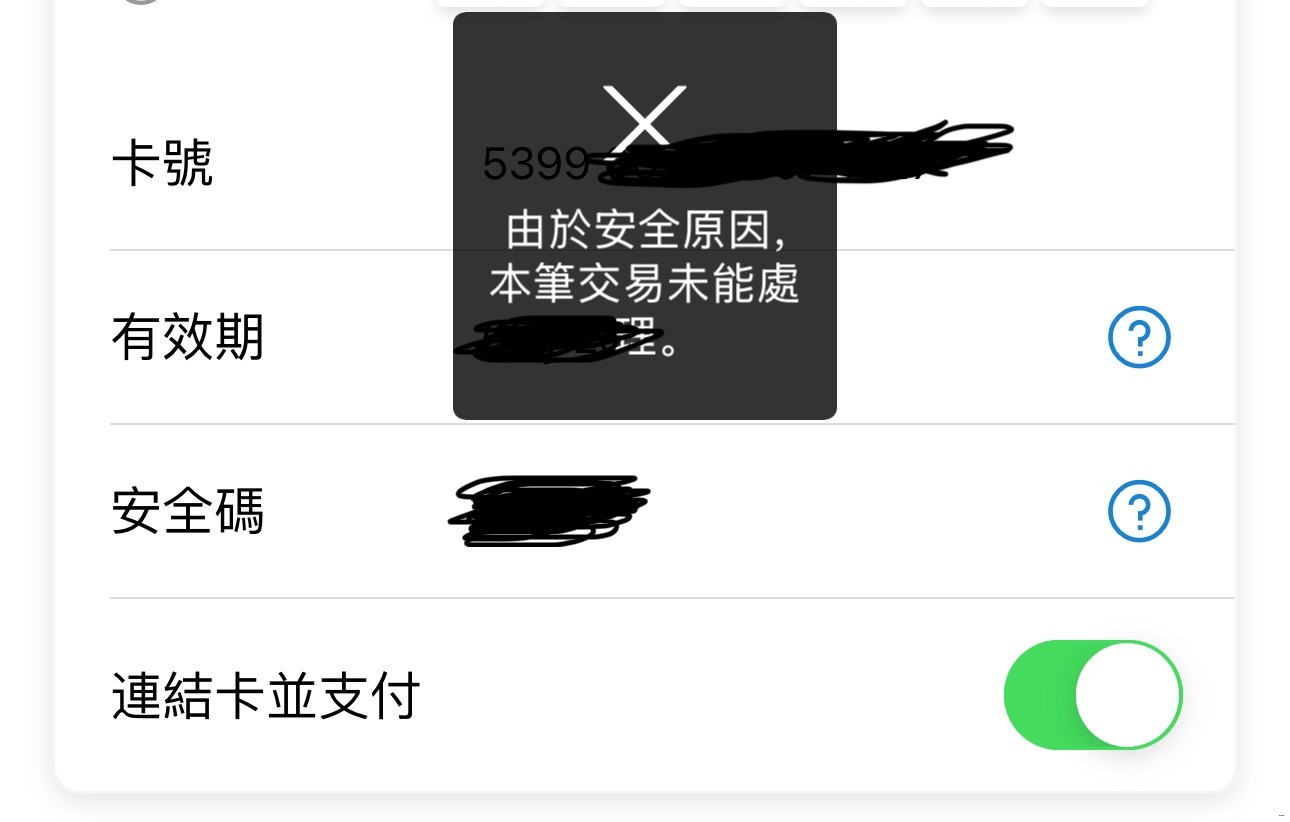Screen dimensions: 1290x822
Task: Open the help icon beside 安全碼
Action: (1139, 512)
